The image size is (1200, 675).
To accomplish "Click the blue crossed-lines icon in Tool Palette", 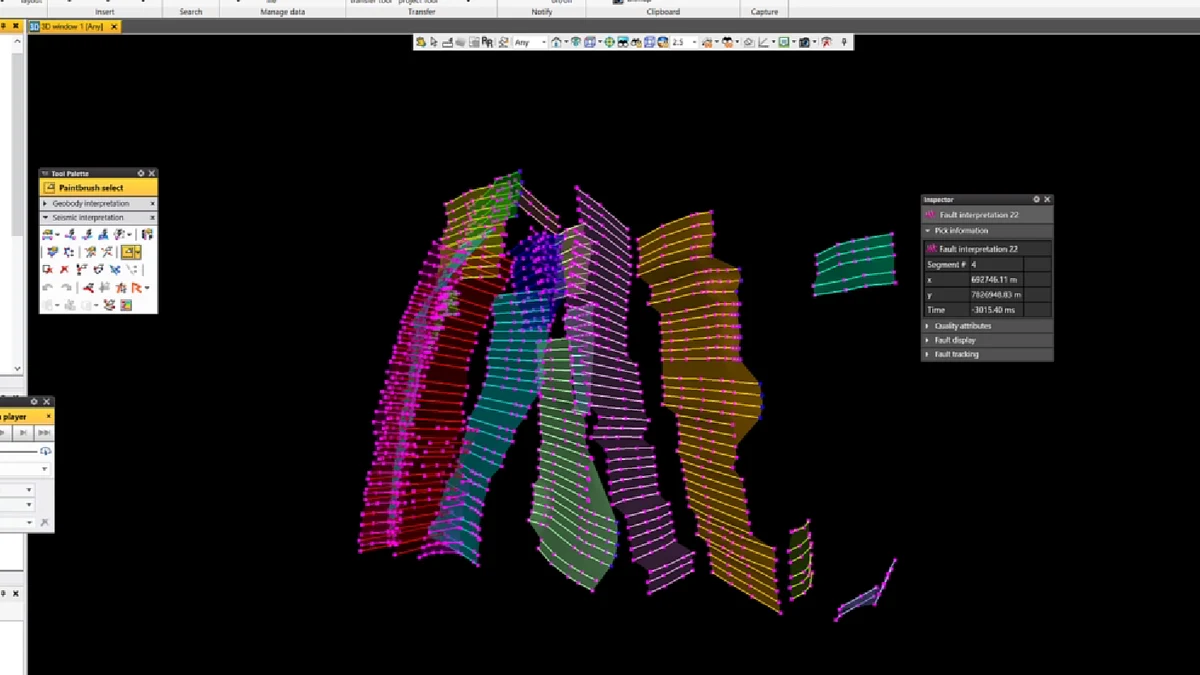I will point(115,269).
